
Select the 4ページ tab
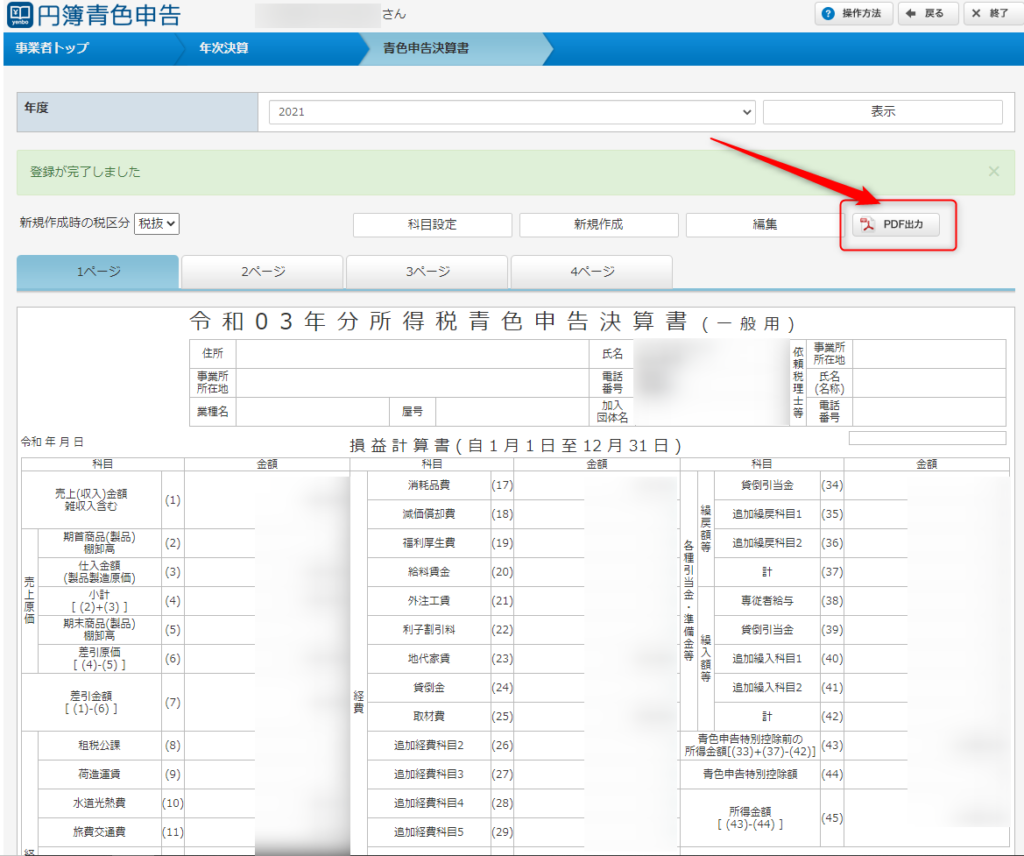coord(591,271)
